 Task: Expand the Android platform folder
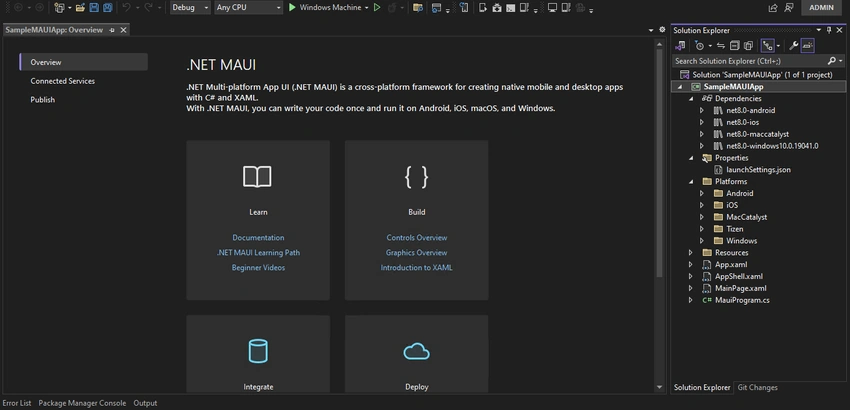coord(701,194)
